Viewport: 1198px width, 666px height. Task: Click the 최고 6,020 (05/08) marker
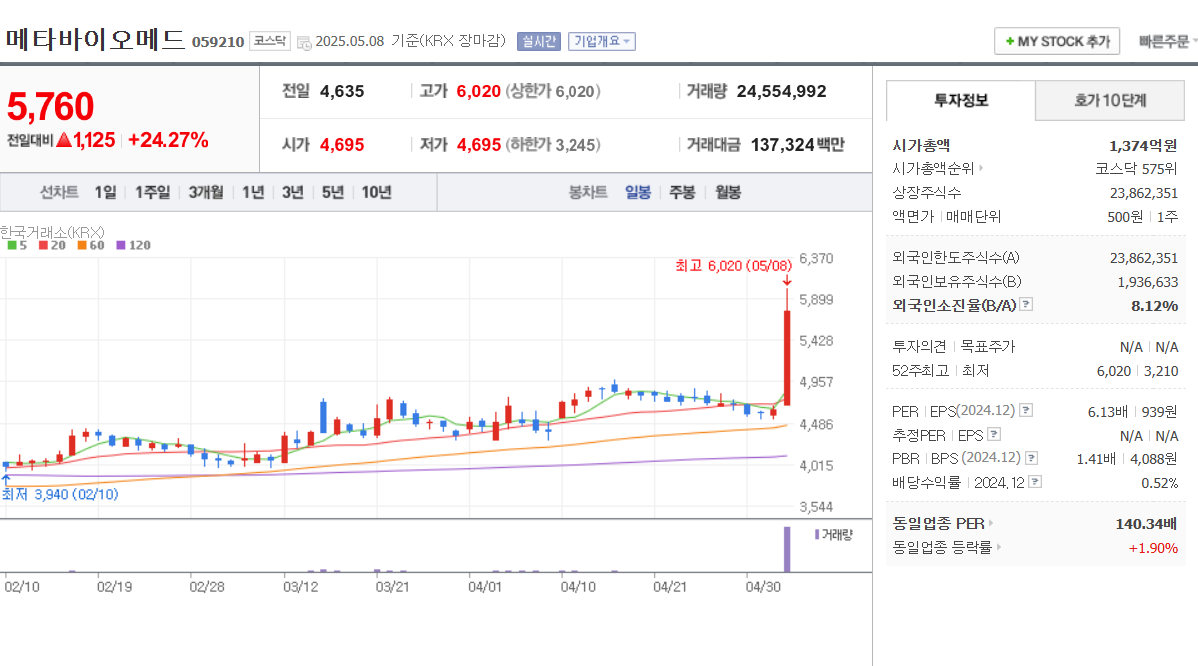(733, 266)
